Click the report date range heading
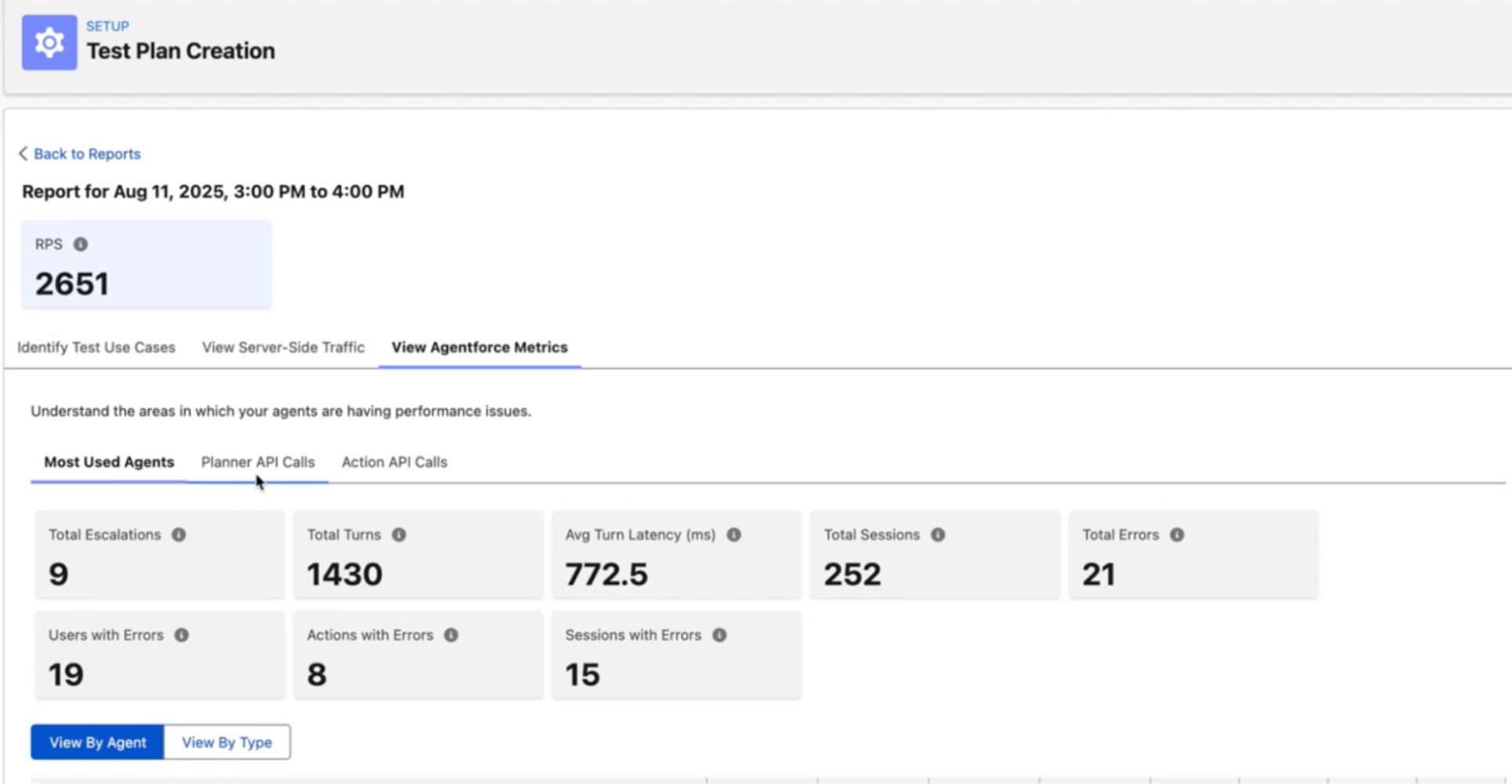1512x784 pixels. click(213, 192)
